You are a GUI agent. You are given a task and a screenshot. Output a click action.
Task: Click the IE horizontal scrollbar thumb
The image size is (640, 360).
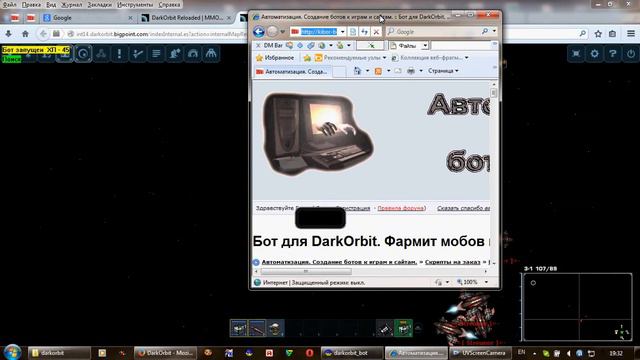(x=306, y=271)
